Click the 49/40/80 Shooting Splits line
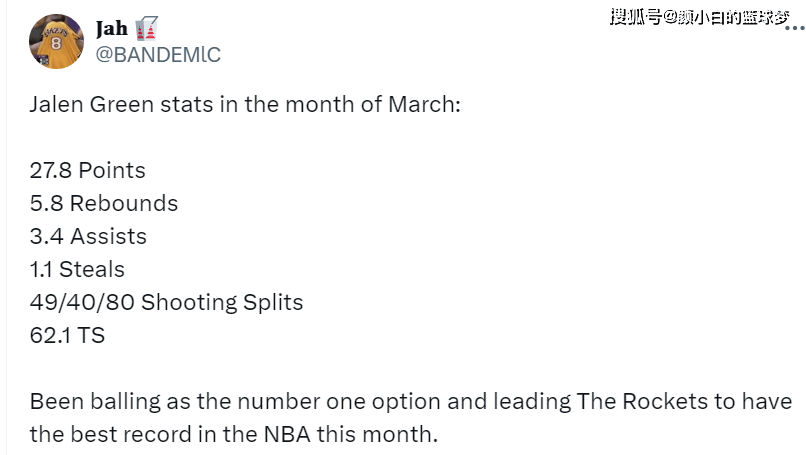The image size is (806, 455). 166,302
